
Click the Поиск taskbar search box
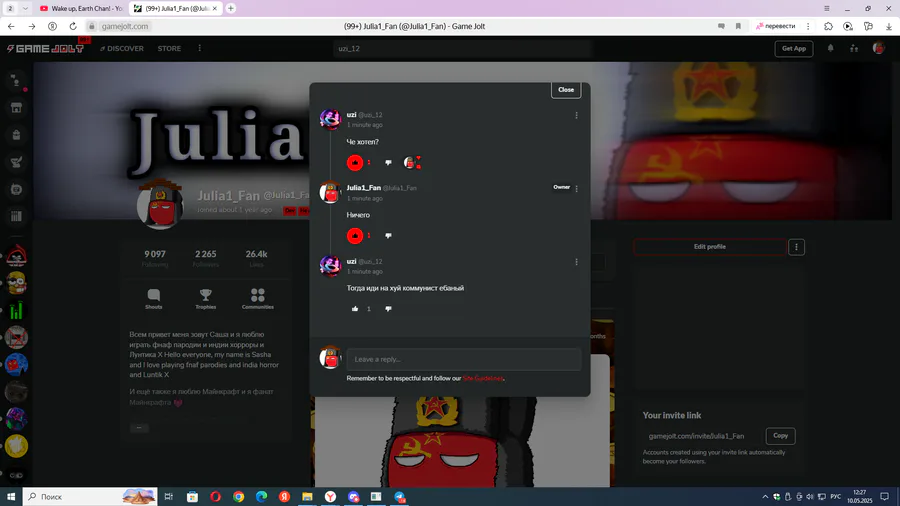tap(90, 496)
